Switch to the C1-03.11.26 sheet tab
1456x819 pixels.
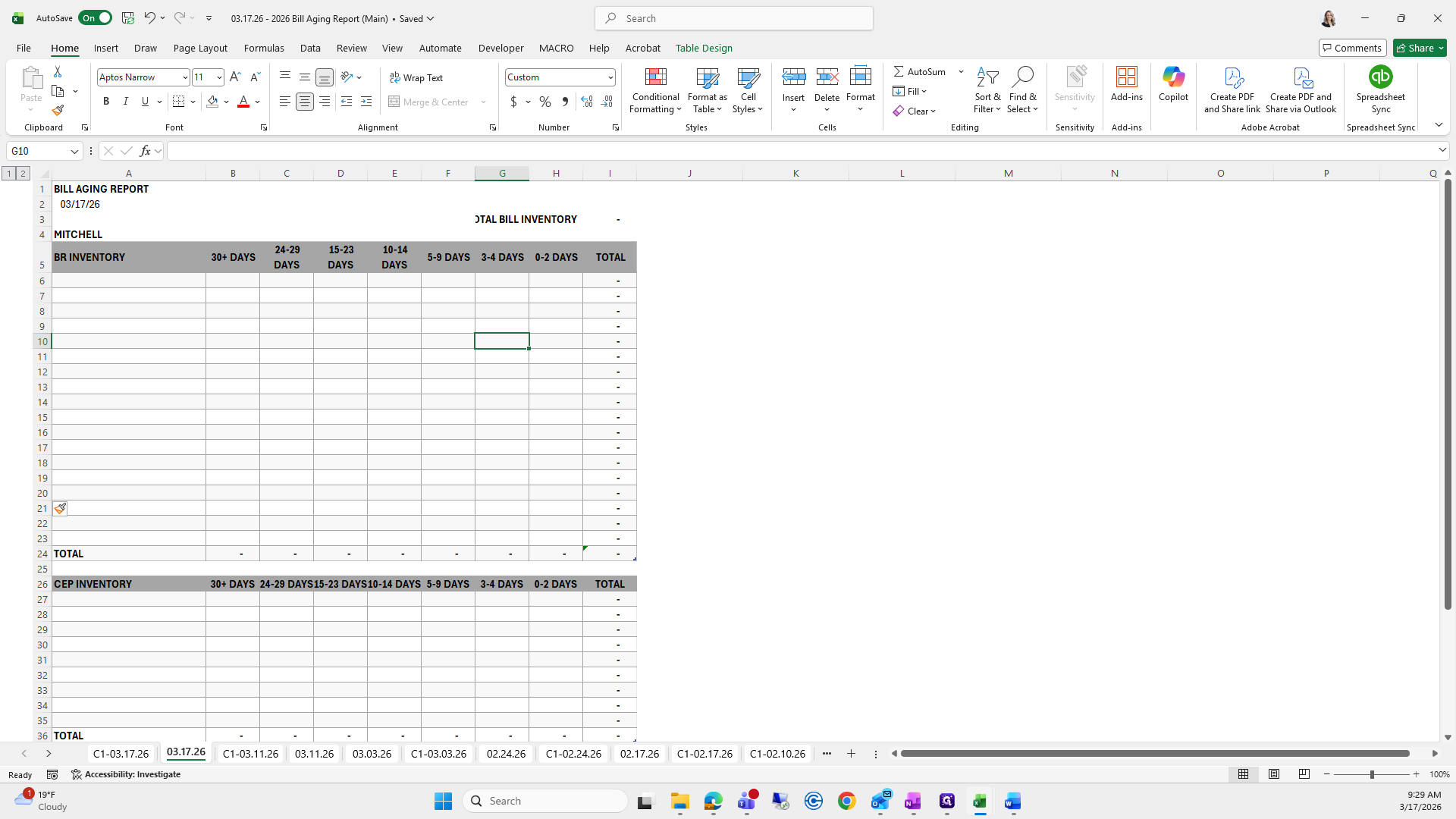pyautogui.click(x=250, y=754)
